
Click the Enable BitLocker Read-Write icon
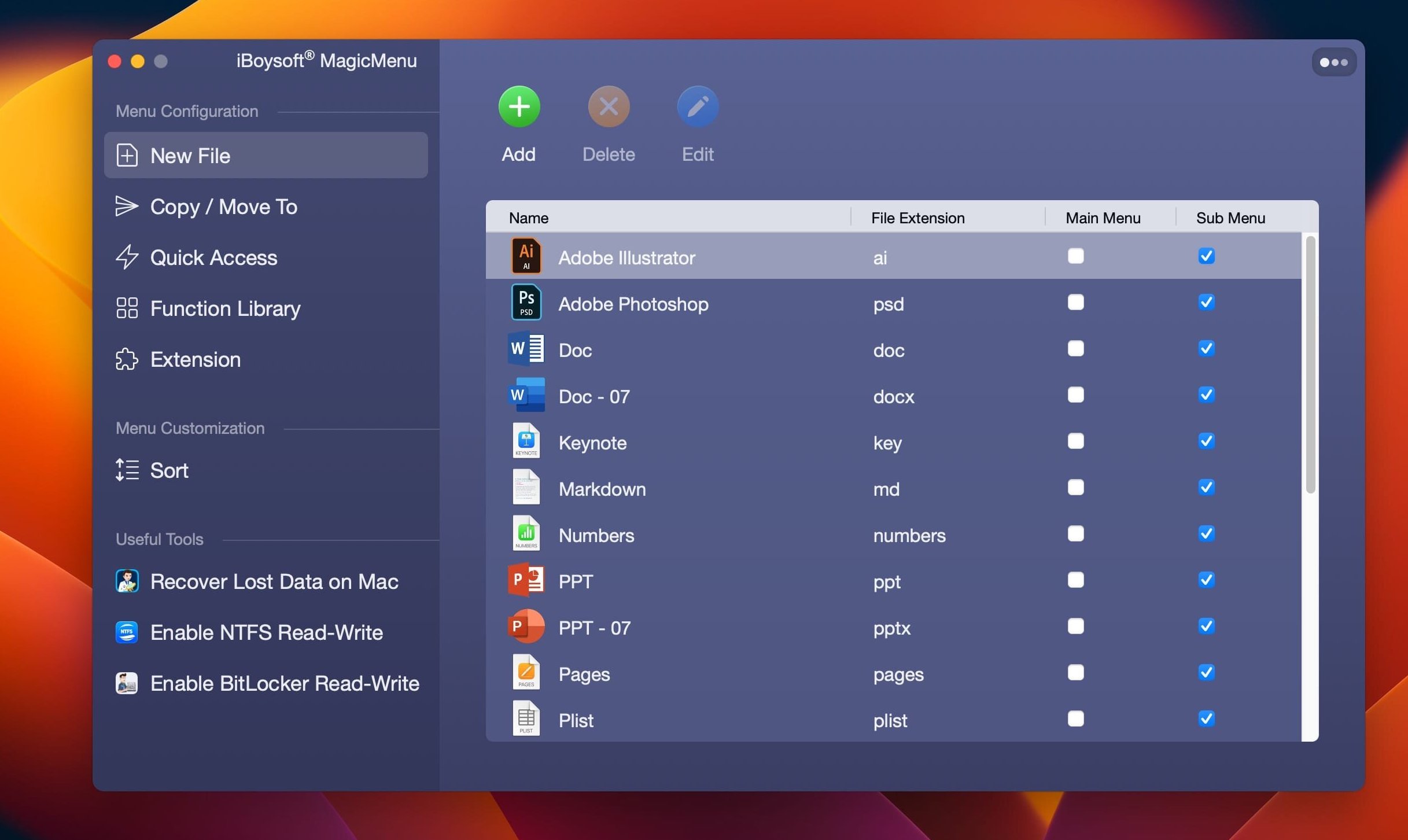pos(127,683)
